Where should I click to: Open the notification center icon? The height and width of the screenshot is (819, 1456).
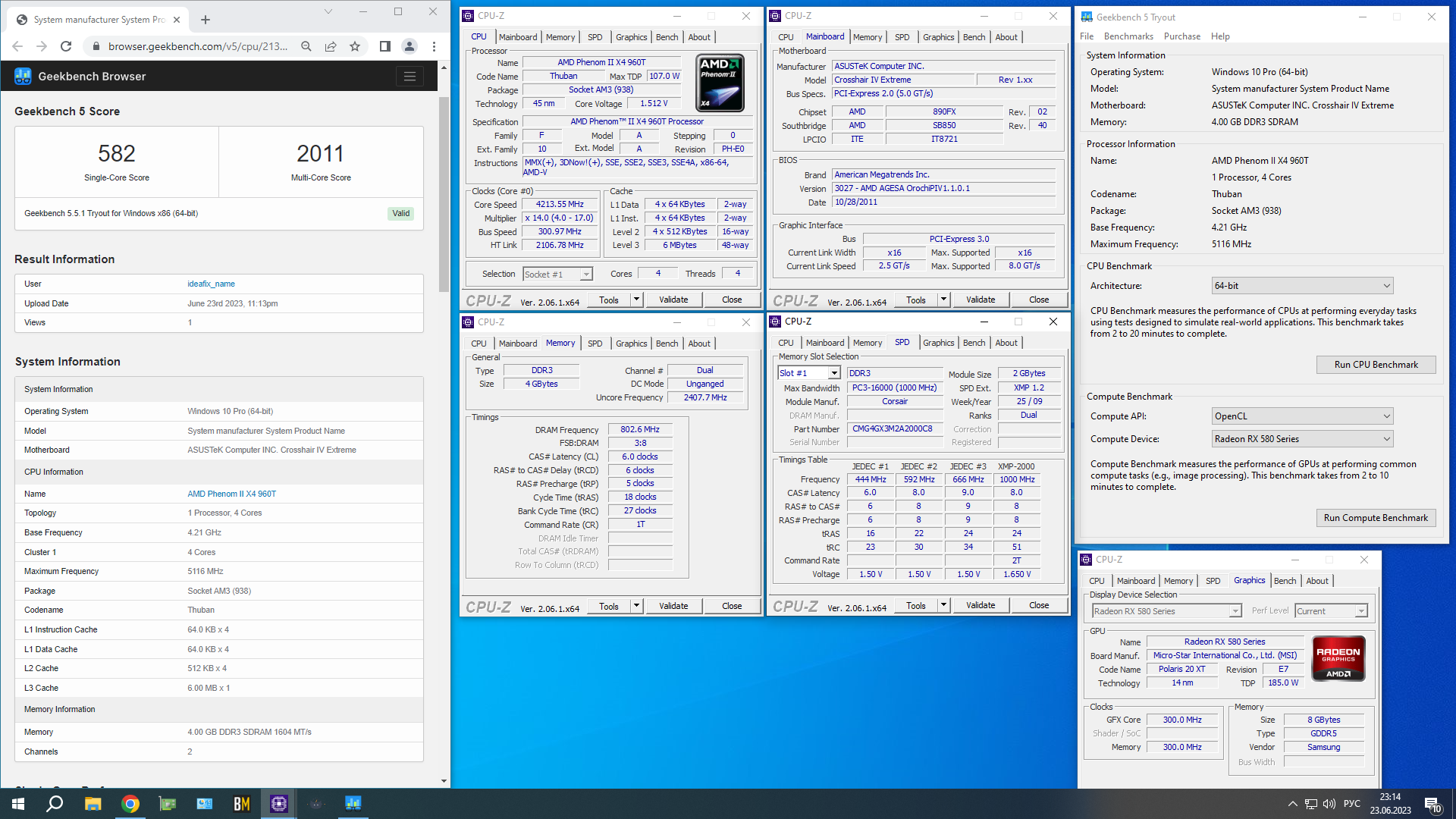(x=1432, y=805)
